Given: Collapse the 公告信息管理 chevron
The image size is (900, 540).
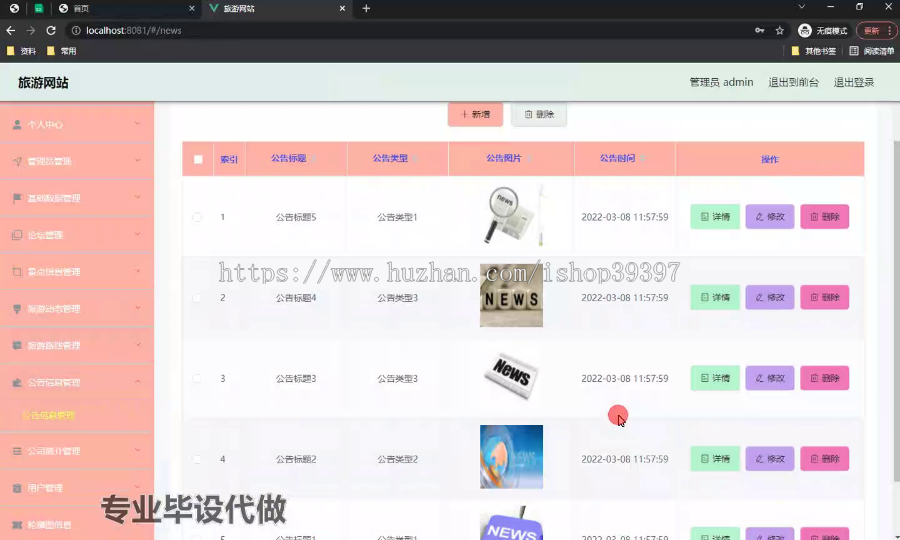Looking at the screenshot, I should click(x=137, y=382).
